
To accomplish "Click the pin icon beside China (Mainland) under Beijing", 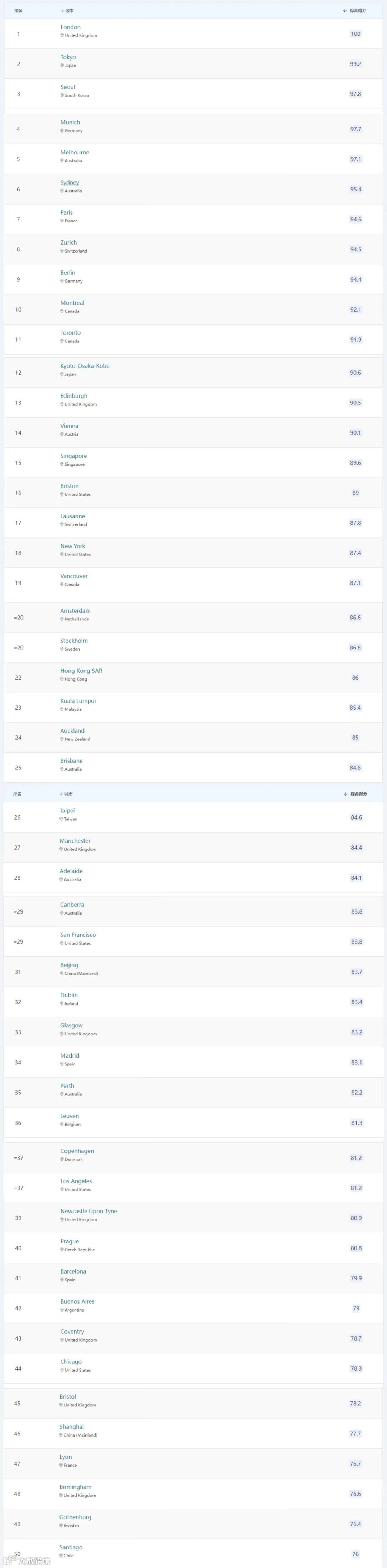I will click(x=62, y=973).
